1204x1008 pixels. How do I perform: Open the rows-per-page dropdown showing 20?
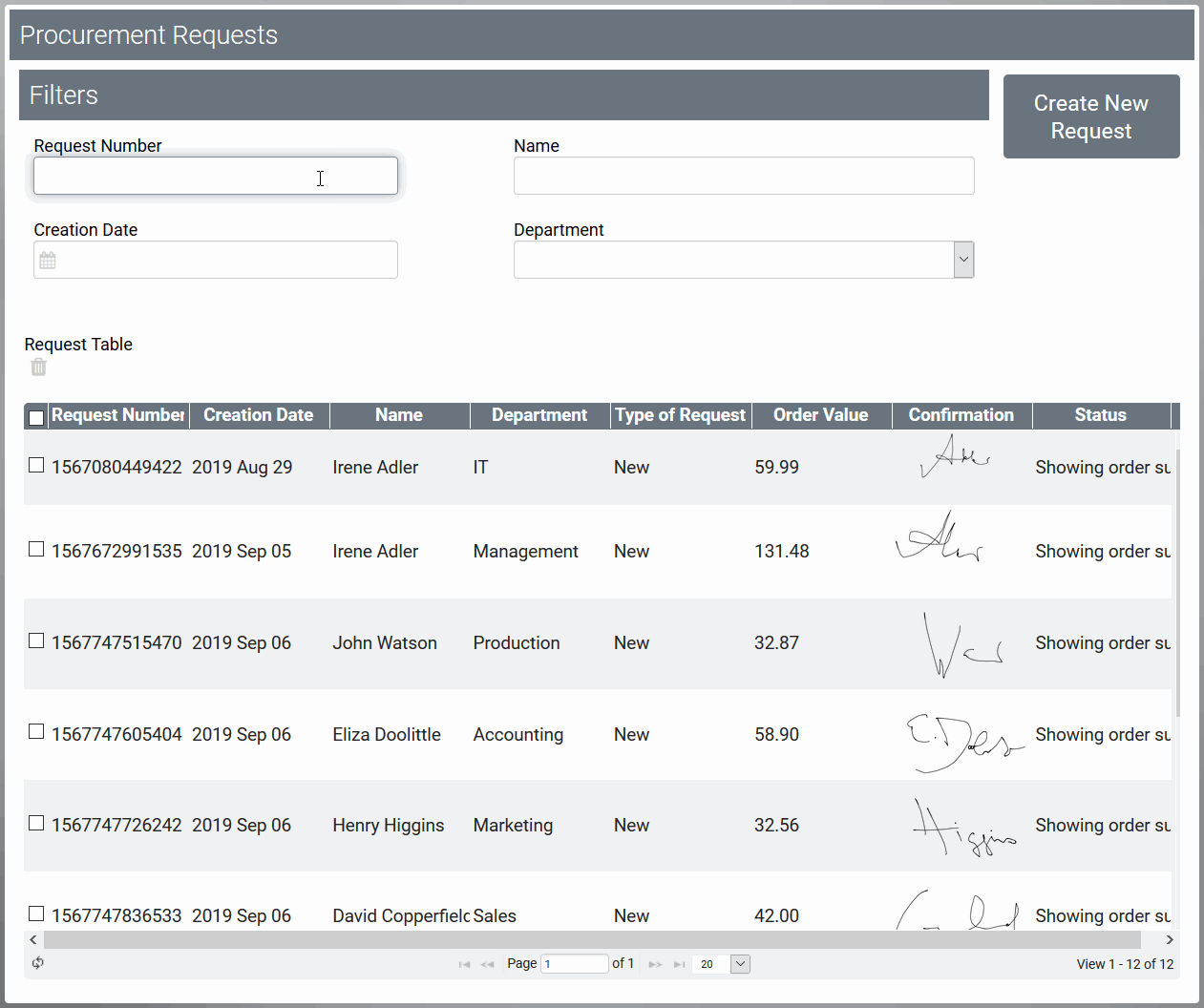[x=740, y=964]
